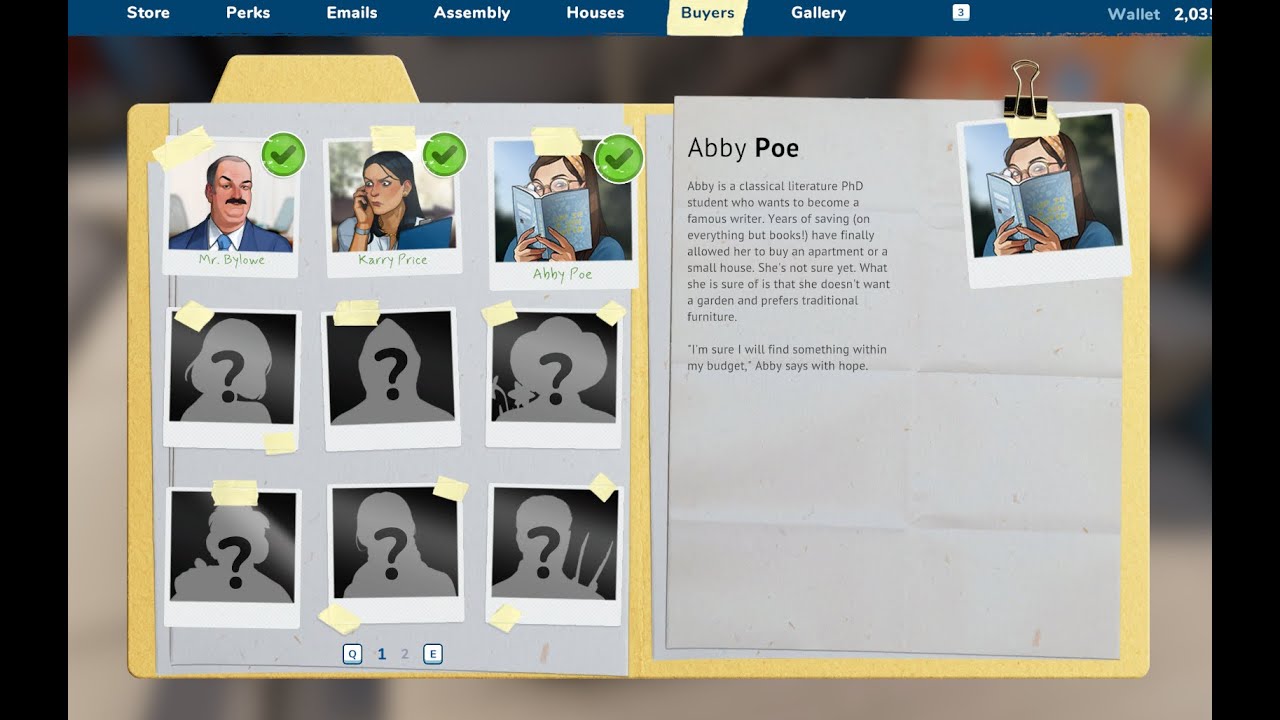Click the handwritten Abby Poe label
Screen dimensions: 1280x720
[562, 274]
